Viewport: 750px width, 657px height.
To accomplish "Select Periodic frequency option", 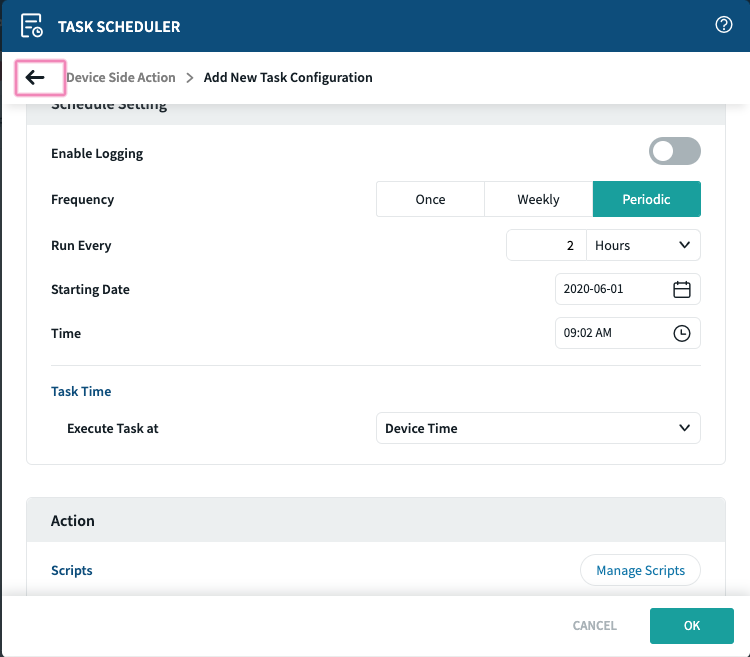I will [x=646, y=199].
